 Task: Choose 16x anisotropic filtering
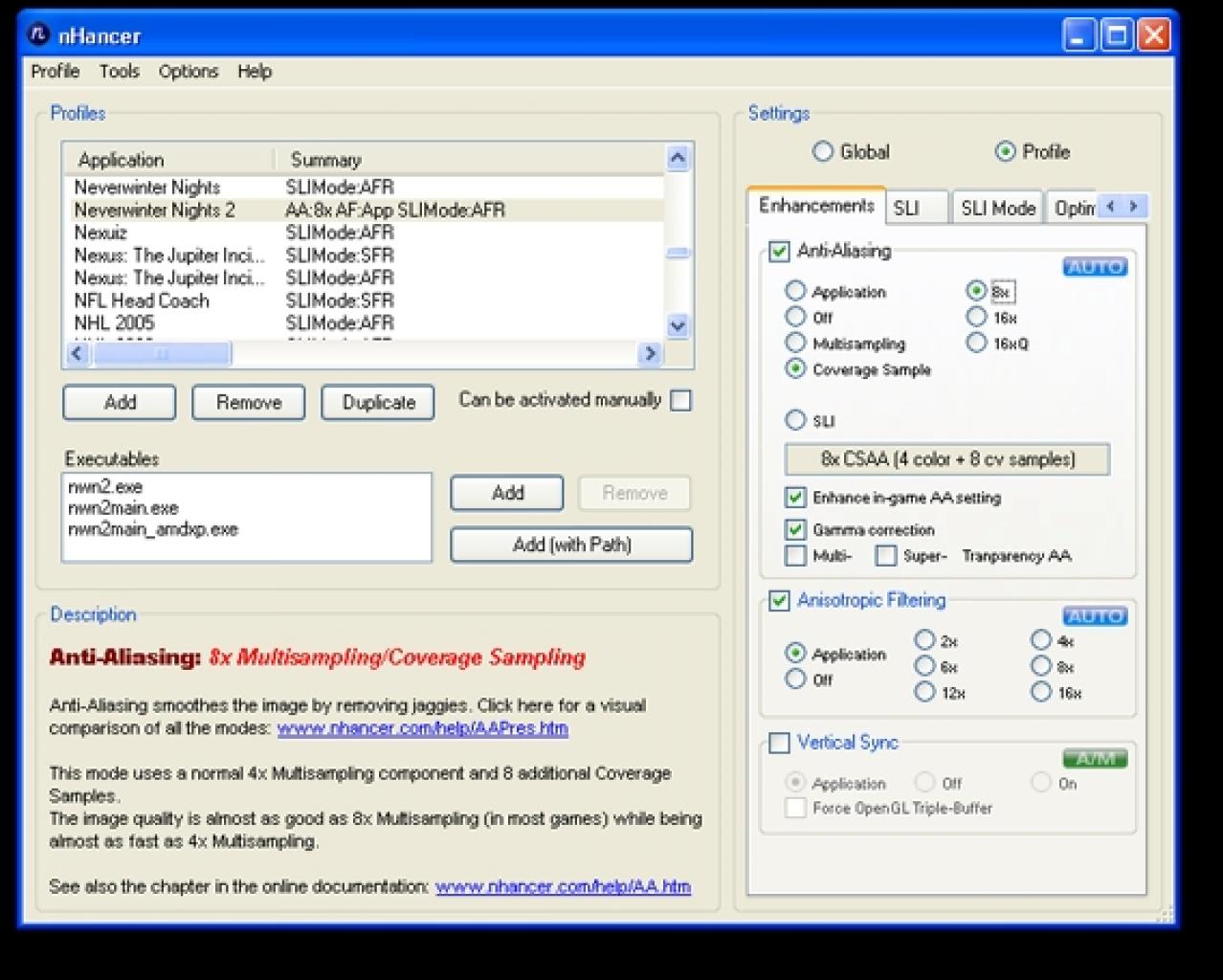click(1041, 691)
